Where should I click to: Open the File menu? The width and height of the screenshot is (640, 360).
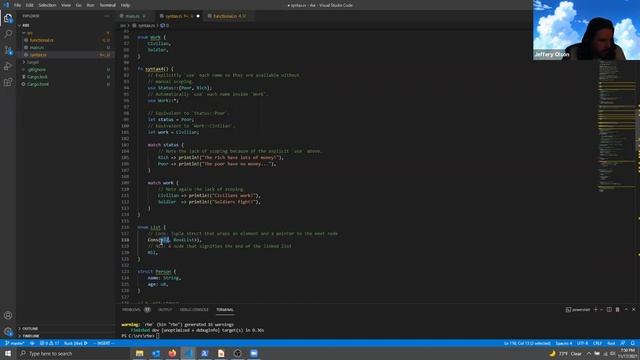tap(17, 5)
